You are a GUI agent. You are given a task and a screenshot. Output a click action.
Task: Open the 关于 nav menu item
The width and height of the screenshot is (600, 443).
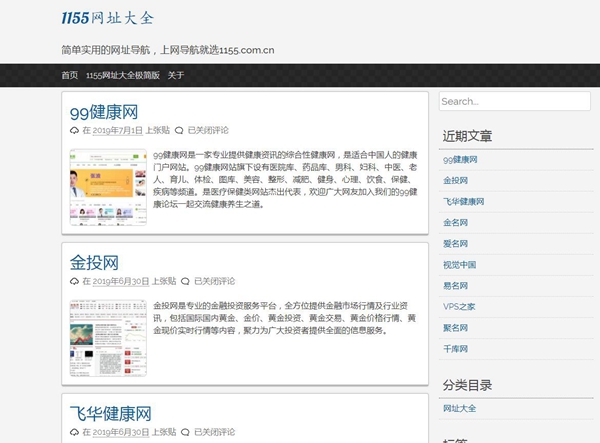(176, 75)
